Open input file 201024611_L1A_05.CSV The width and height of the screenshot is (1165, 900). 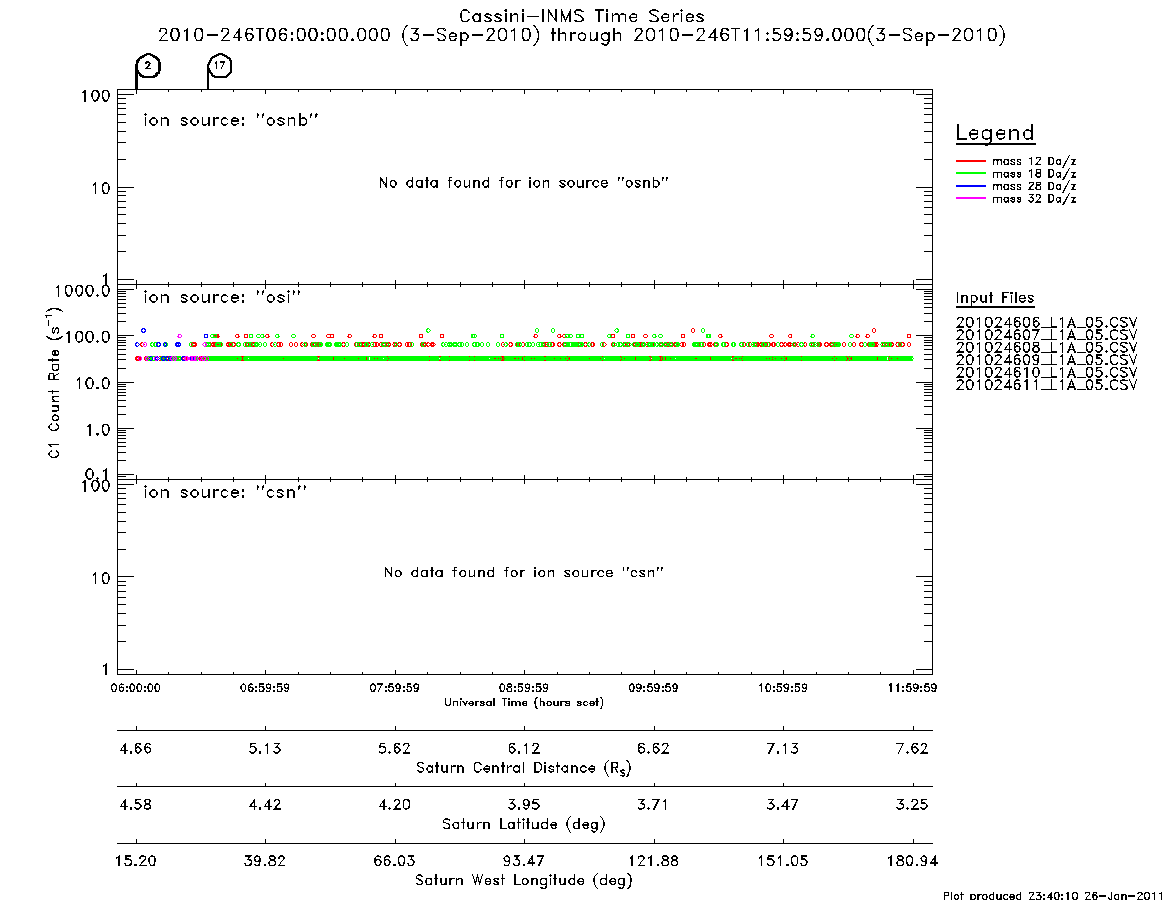(1046, 385)
